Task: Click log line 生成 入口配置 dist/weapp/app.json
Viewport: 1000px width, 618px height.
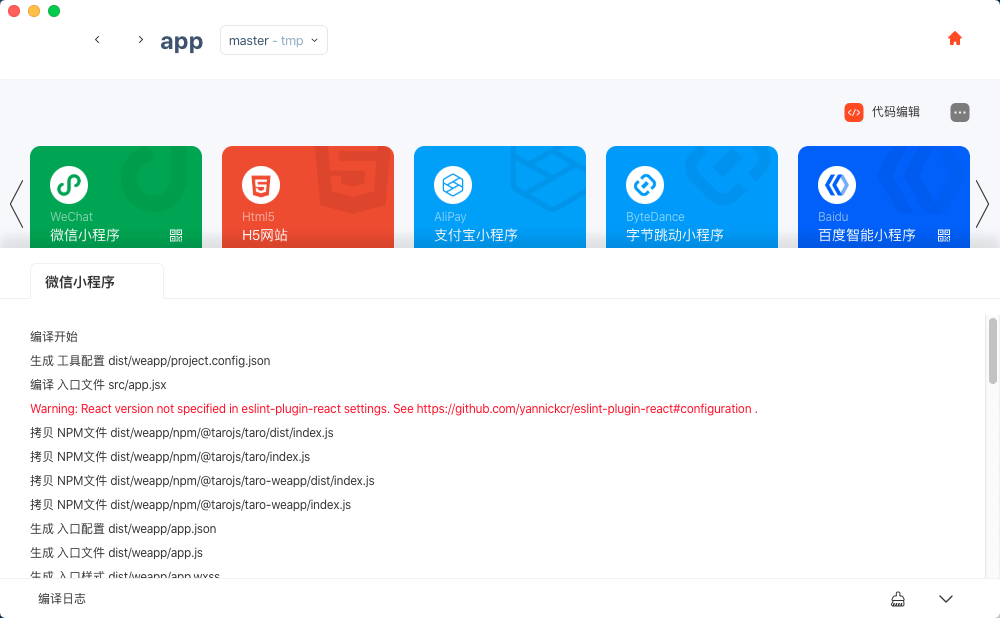Action: tap(123, 529)
